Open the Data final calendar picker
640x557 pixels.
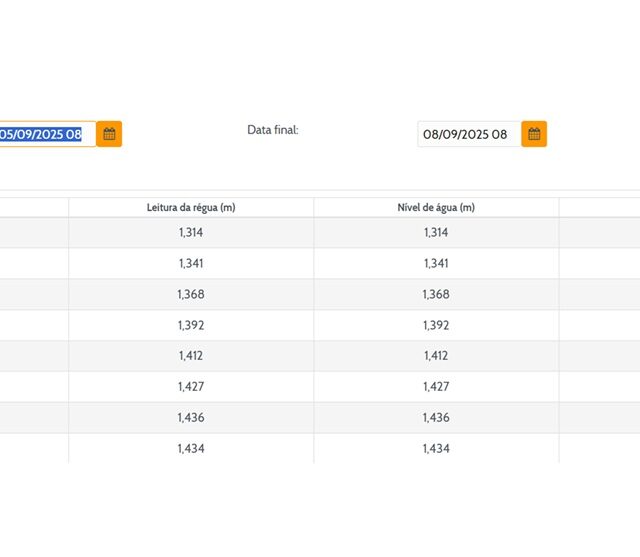[x=534, y=134]
